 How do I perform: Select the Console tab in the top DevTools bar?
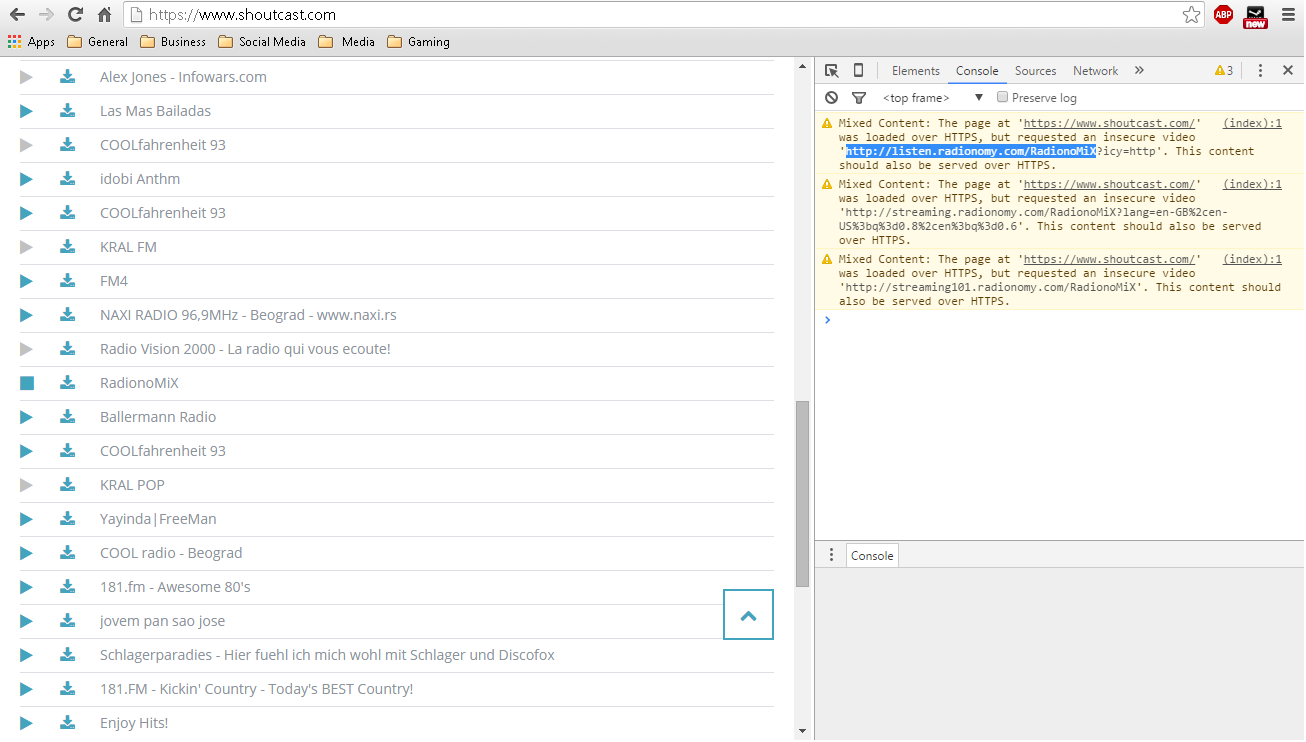(x=977, y=71)
